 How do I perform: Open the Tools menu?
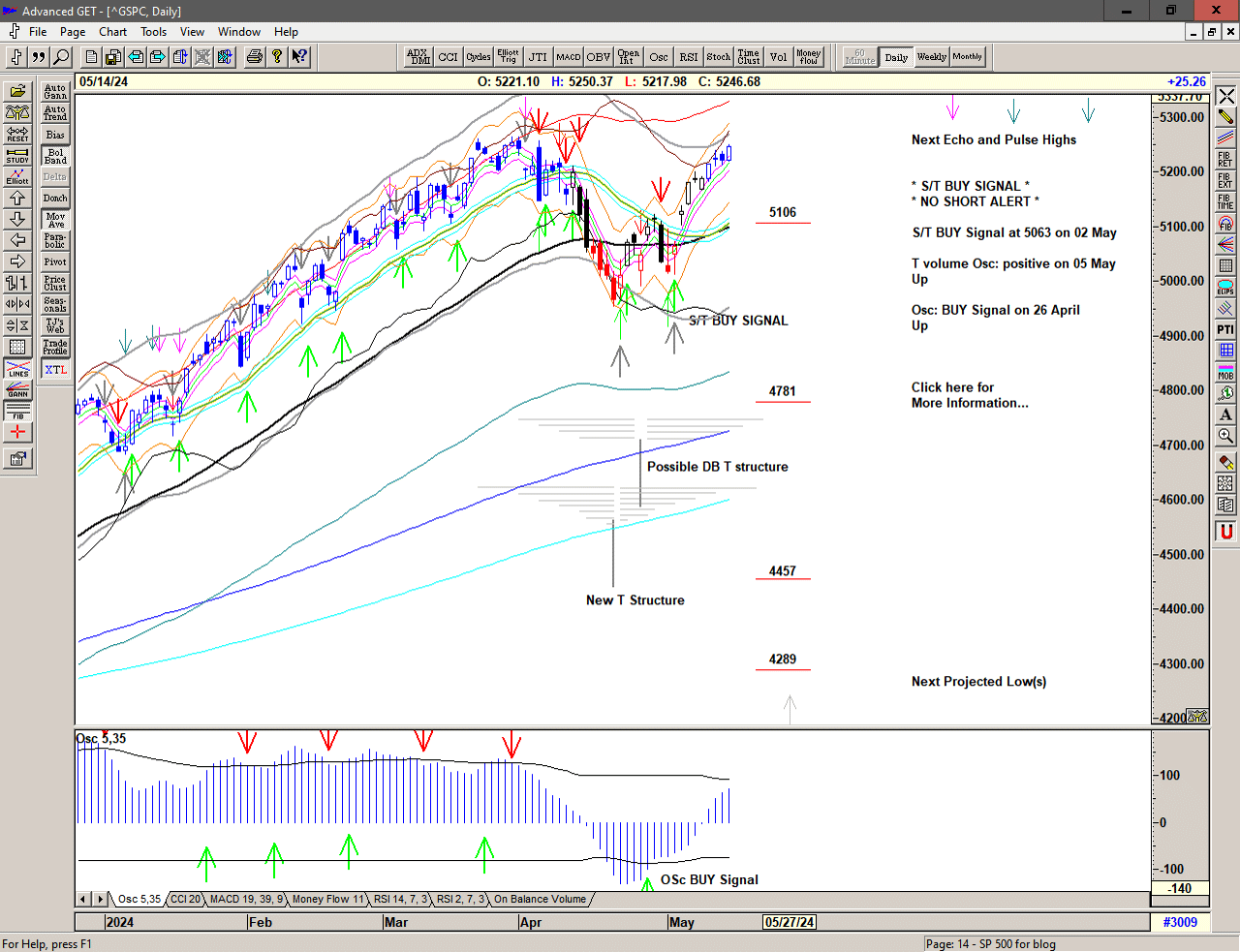click(153, 32)
